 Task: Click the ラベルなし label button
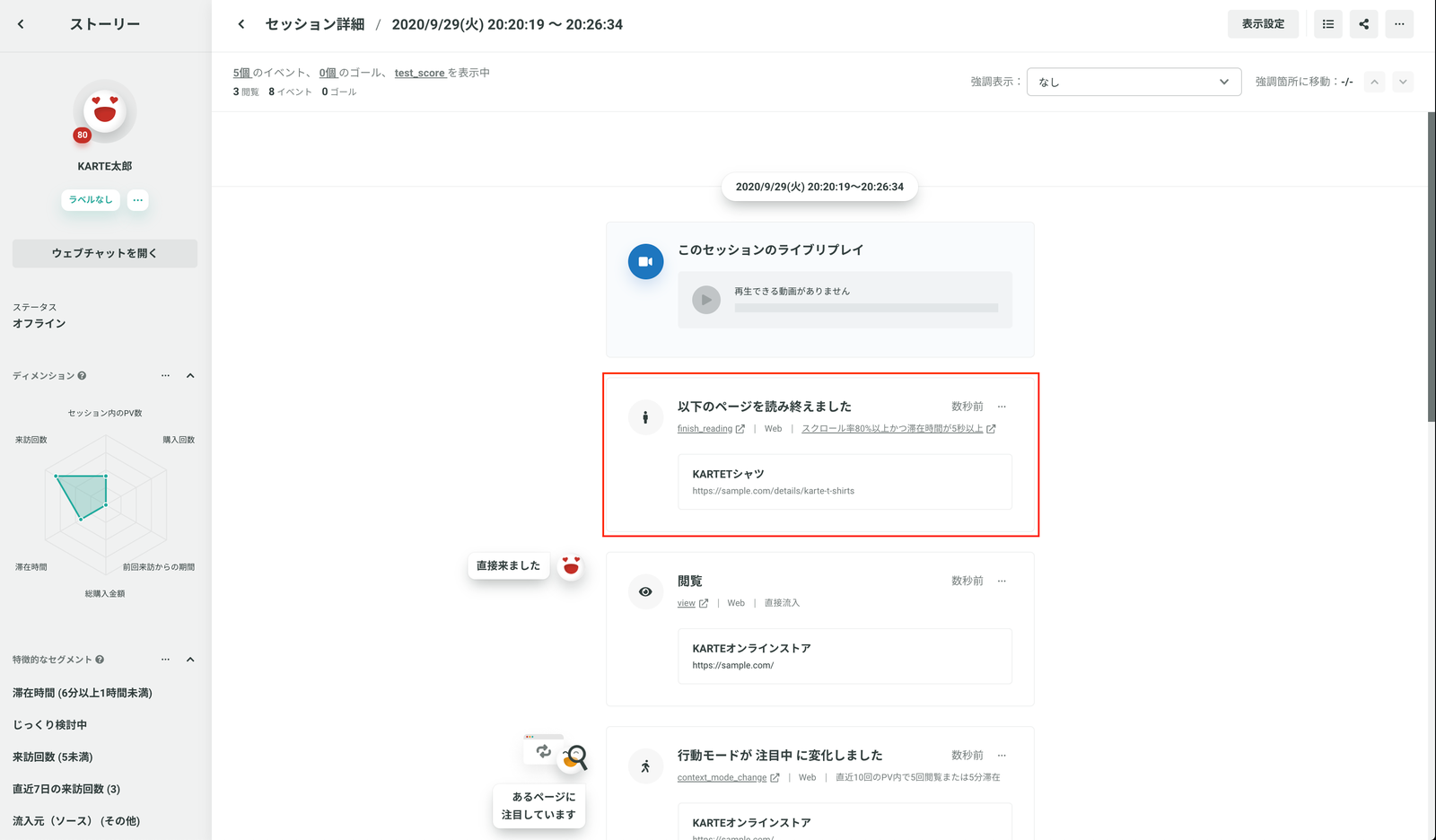91,199
